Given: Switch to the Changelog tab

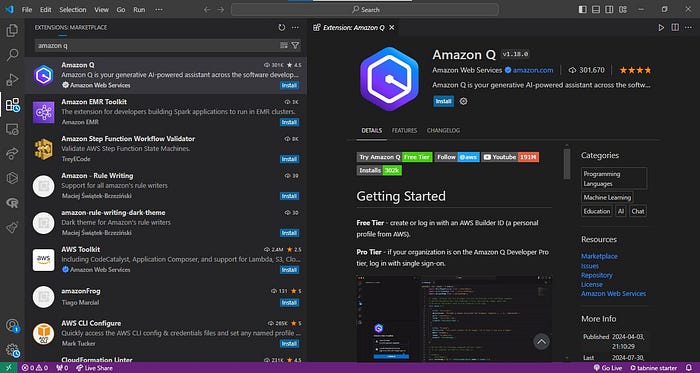Looking at the screenshot, I should 443,131.
